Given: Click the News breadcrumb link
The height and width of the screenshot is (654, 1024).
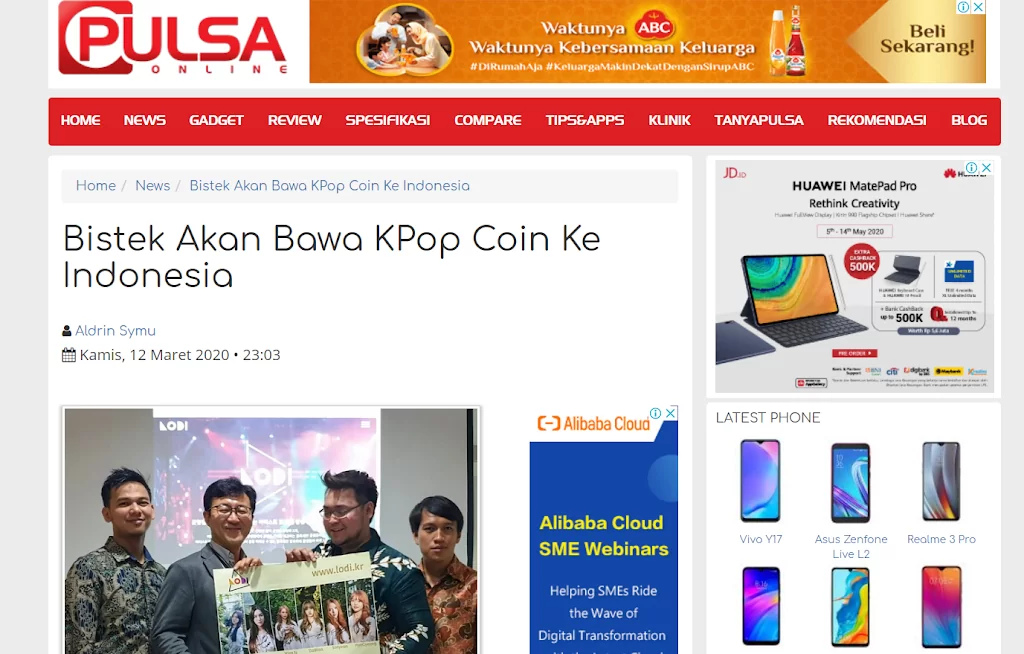Looking at the screenshot, I should tap(152, 186).
